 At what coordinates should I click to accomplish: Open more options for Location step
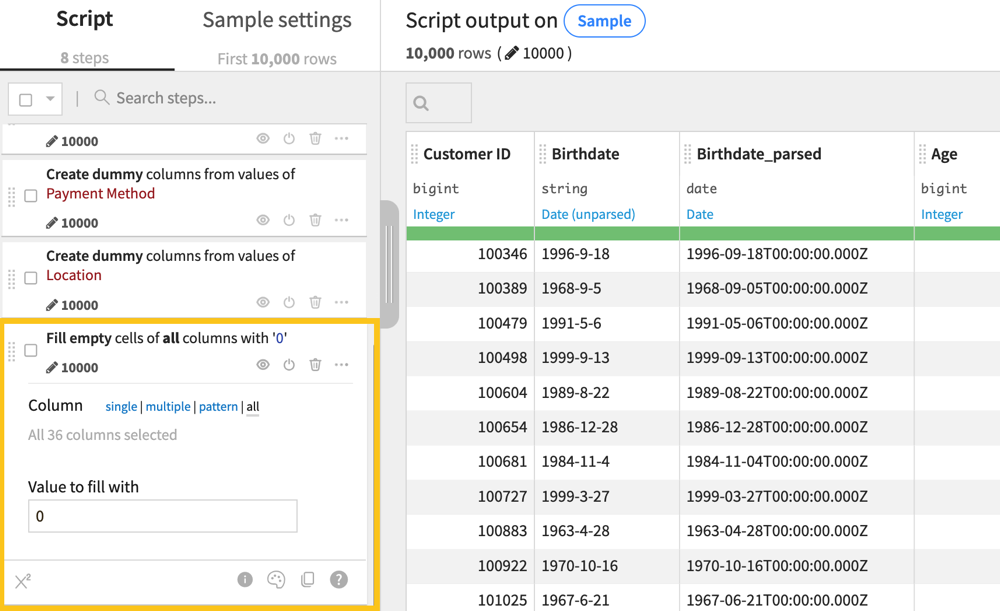342,302
